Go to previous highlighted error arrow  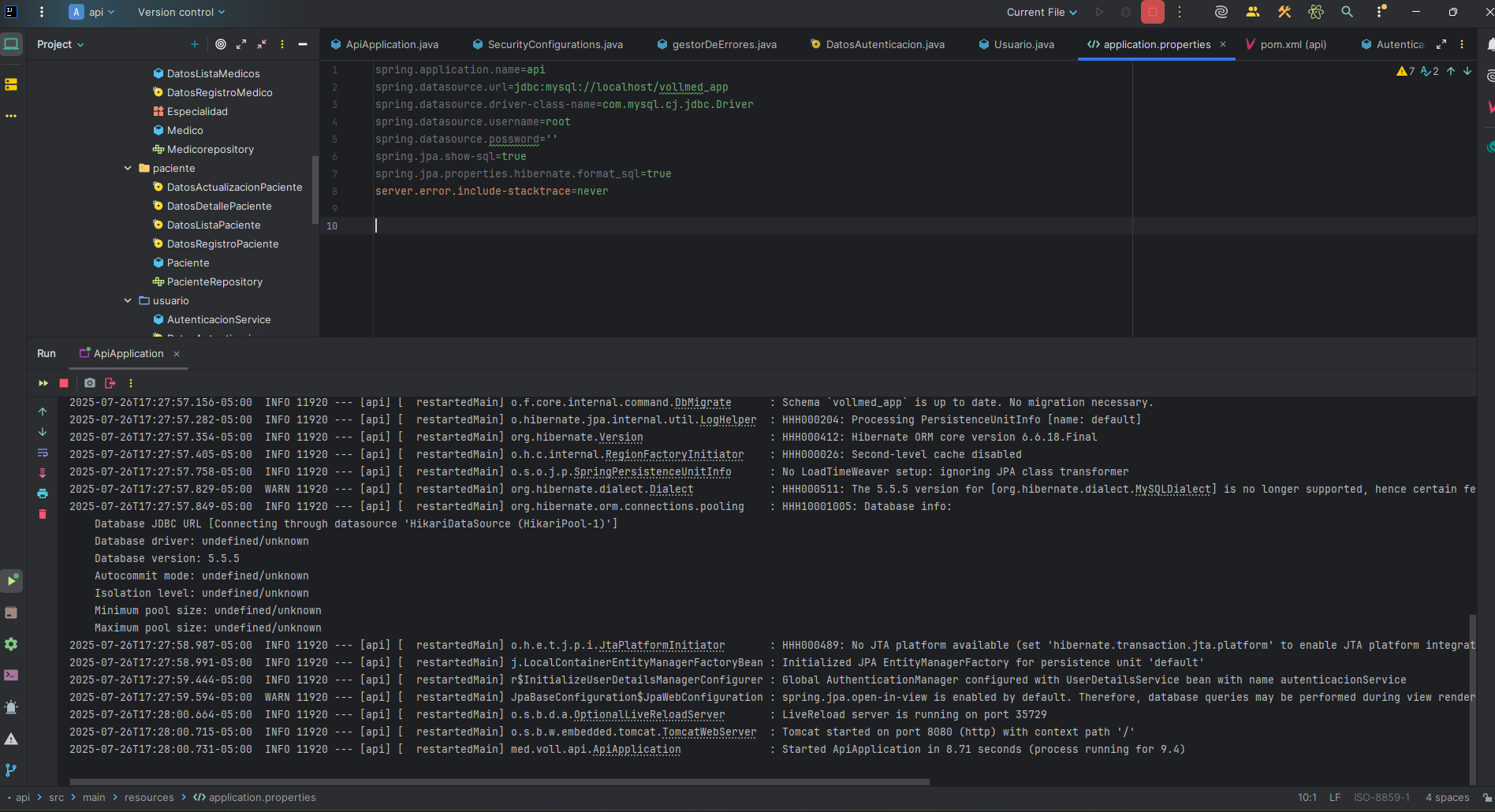[1451, 71]
